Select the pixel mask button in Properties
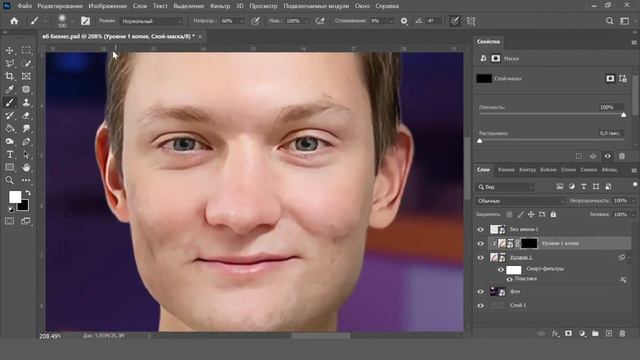This screenshot has height=360, width=640. click(610, 78)
